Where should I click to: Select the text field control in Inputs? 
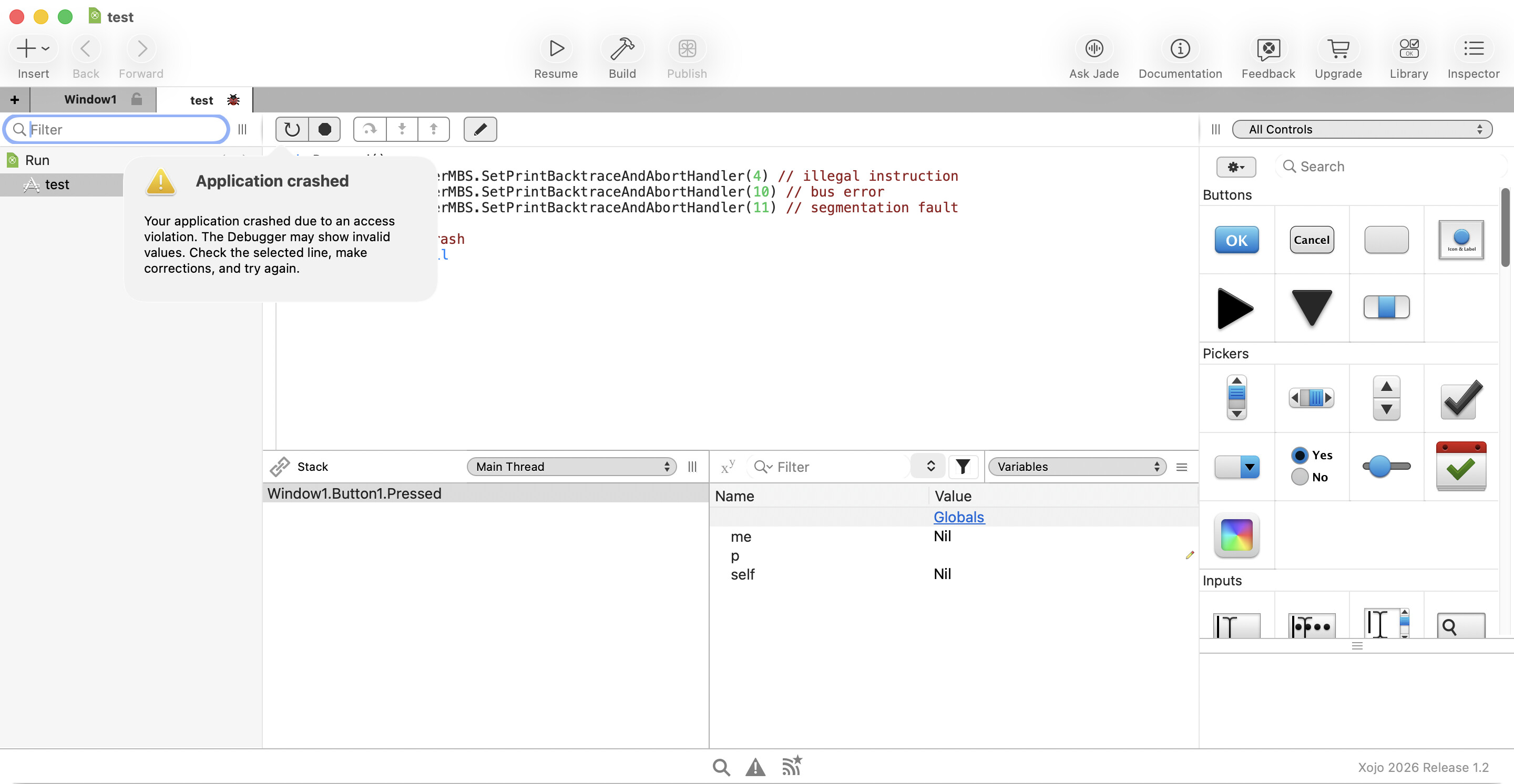point(1236,625)
